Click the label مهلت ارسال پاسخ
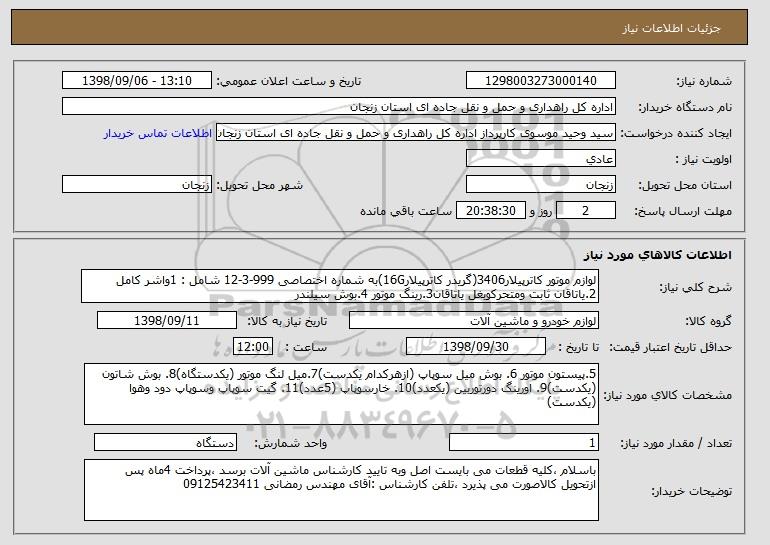 (x=683, y=212)
